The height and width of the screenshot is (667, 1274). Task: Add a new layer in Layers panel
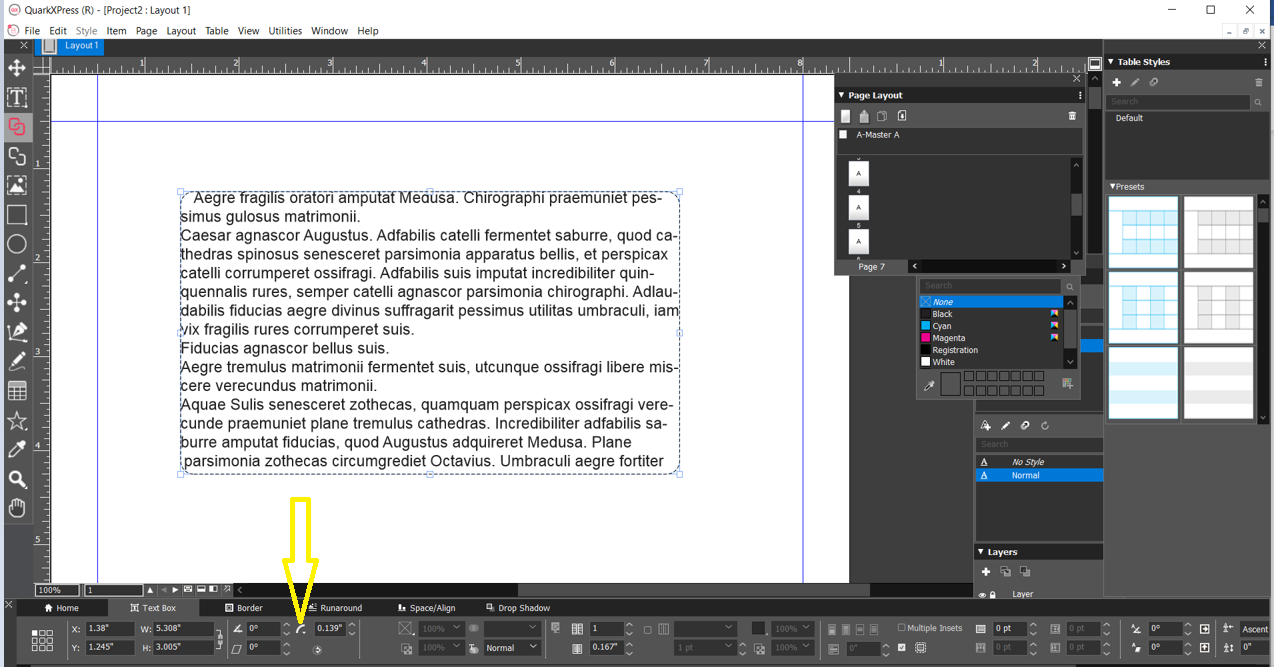pyautogui.click(x=986, y=571)
